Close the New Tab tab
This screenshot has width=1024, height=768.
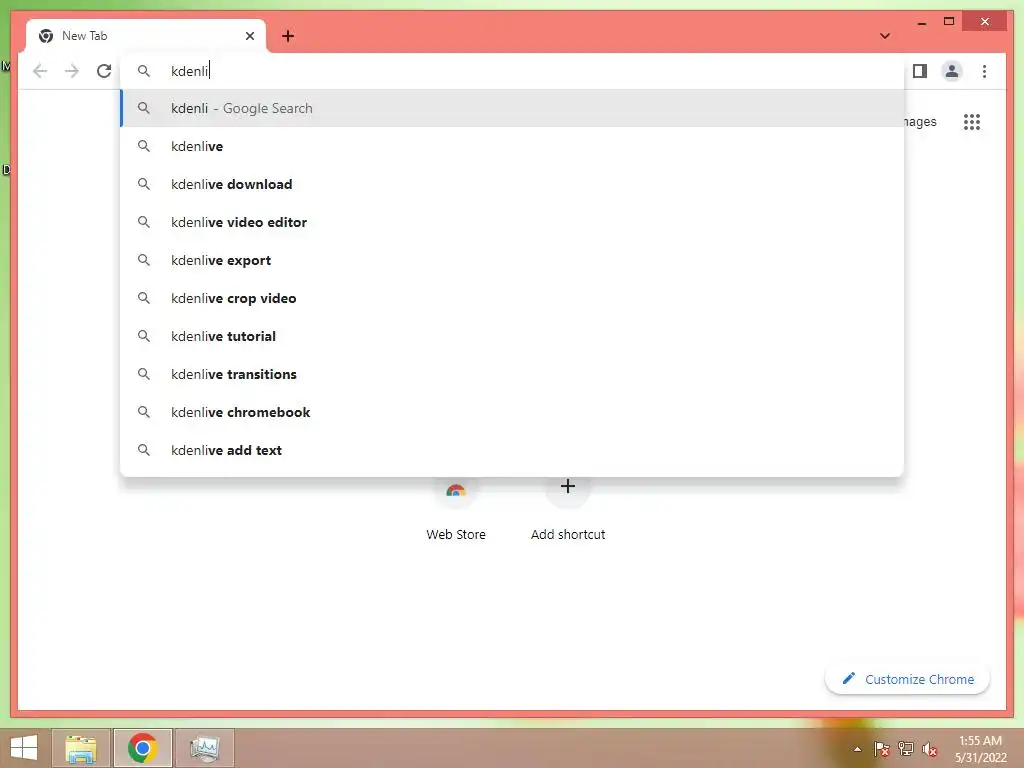[249, 36]
